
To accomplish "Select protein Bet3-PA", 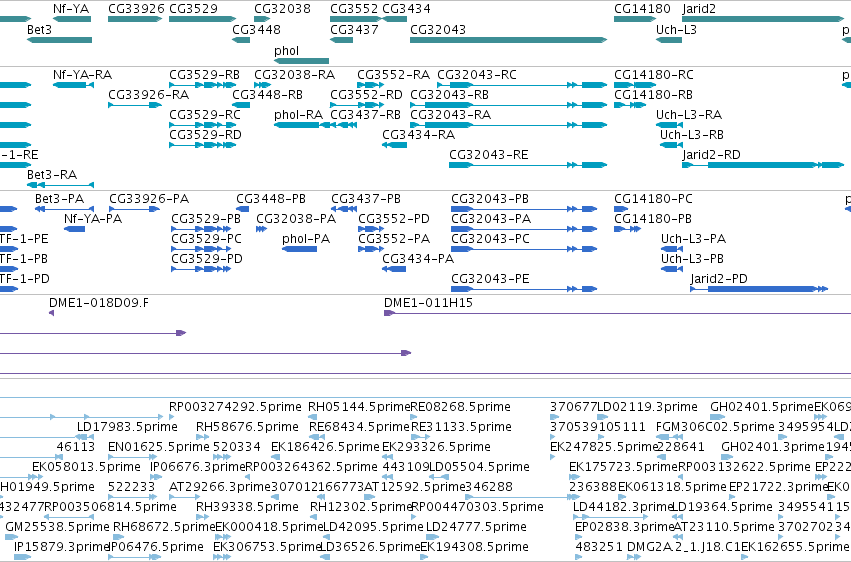I will (60, 199).
